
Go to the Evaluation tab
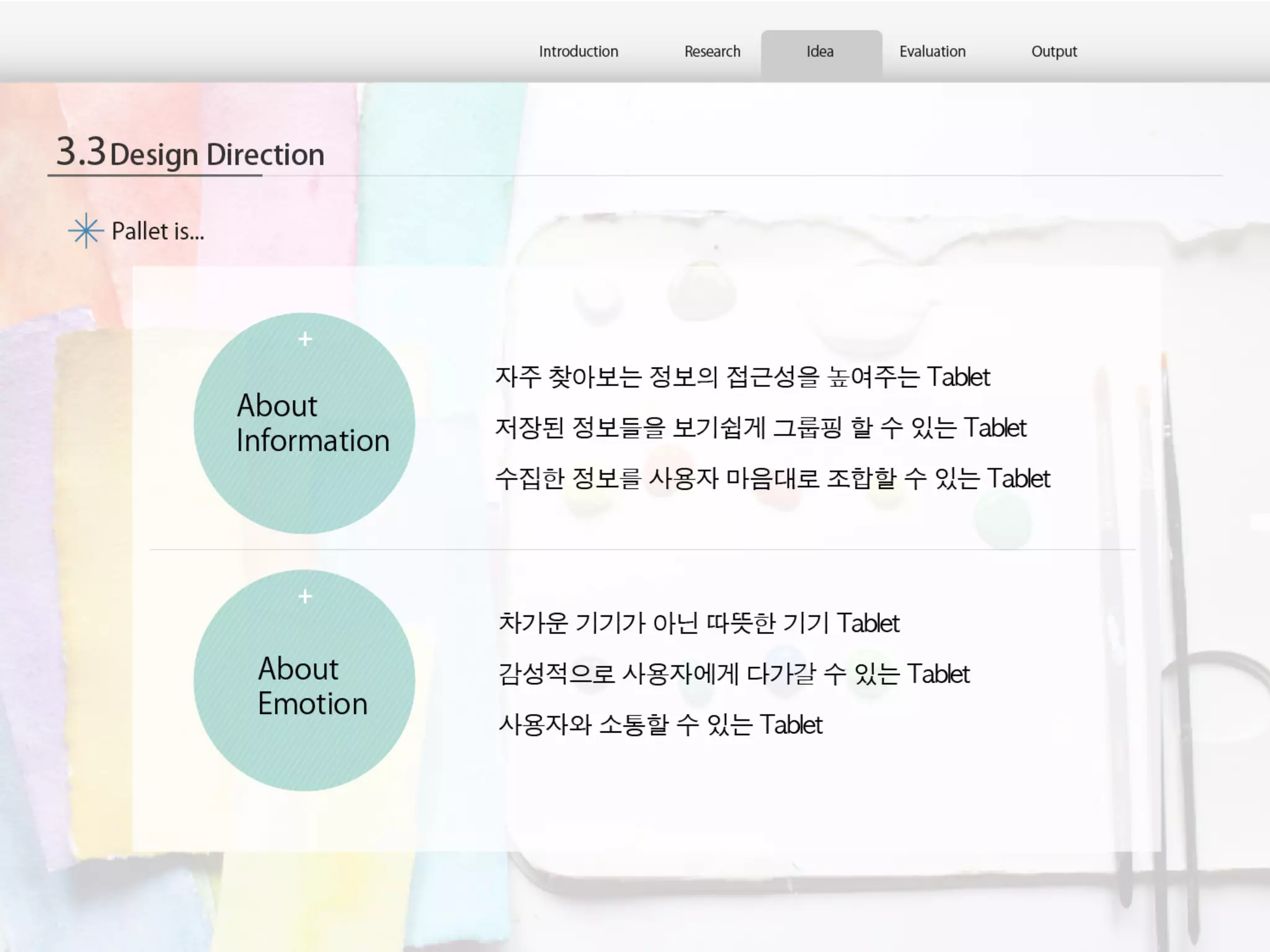coord(932,51)
